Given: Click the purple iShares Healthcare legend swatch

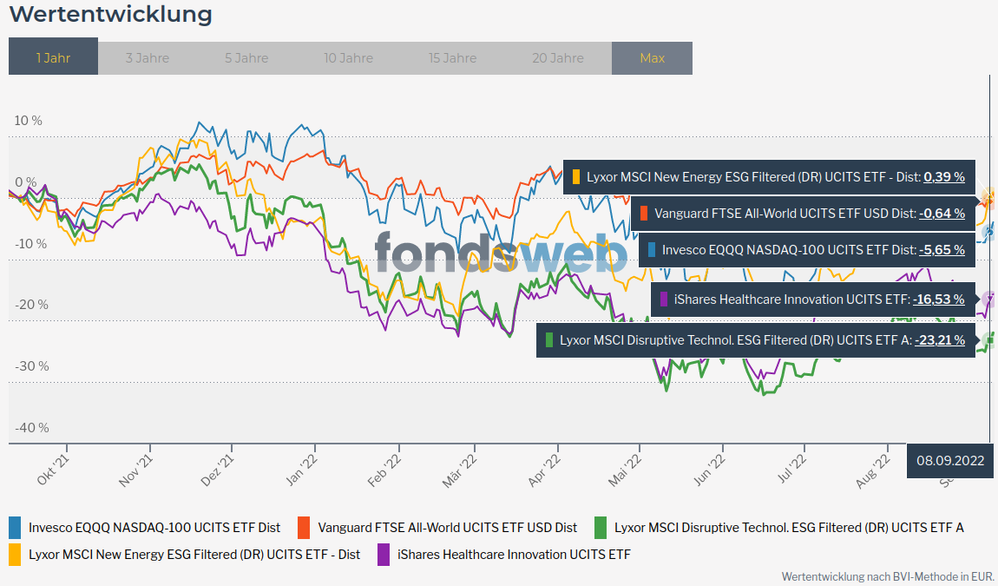Looking at the screenshot, I should [384, 553].
